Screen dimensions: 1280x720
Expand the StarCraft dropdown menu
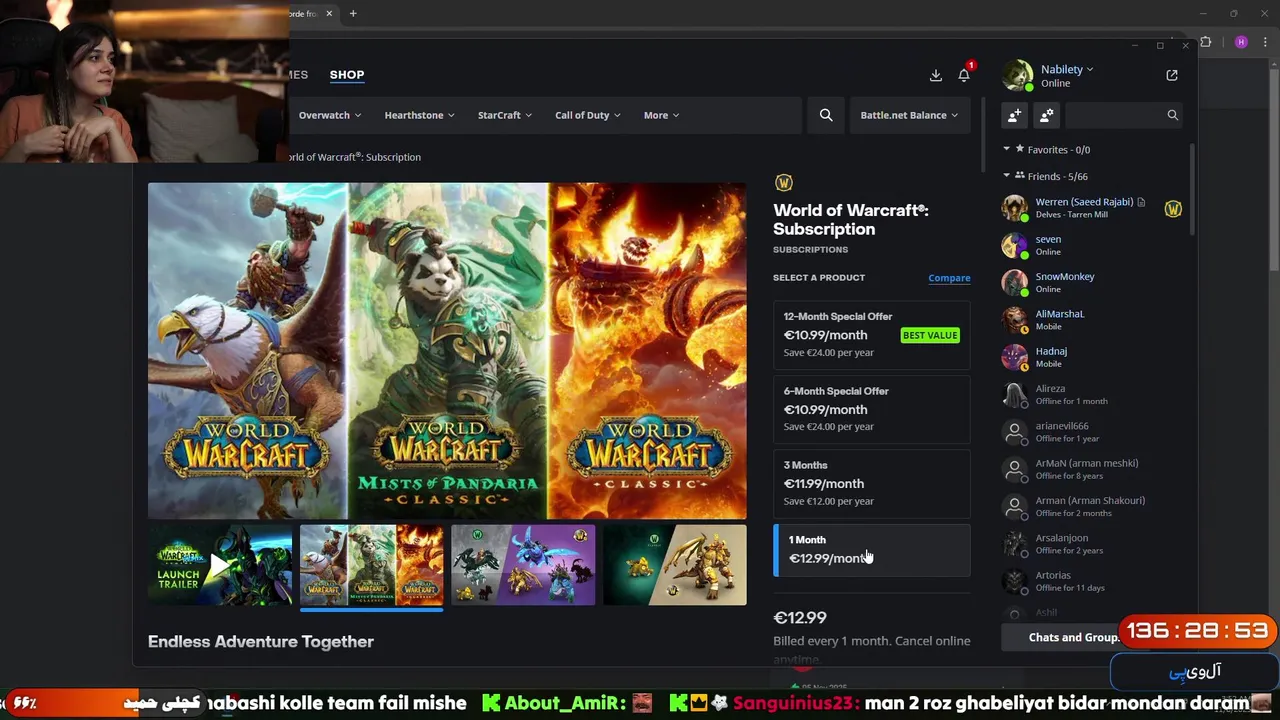click(x=505, y=115)
